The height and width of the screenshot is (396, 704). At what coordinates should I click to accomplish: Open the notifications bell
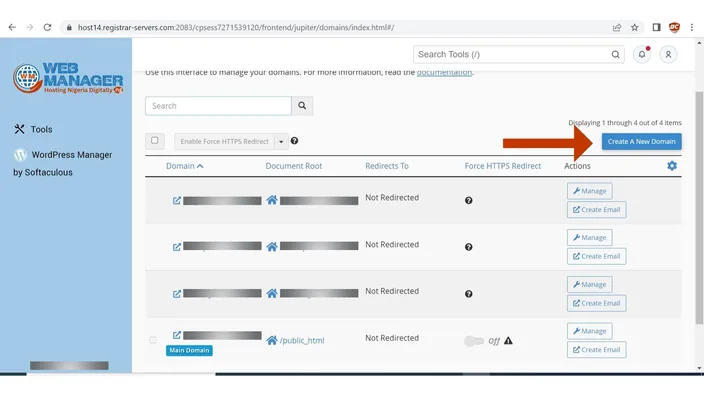[x=642, y=54]
